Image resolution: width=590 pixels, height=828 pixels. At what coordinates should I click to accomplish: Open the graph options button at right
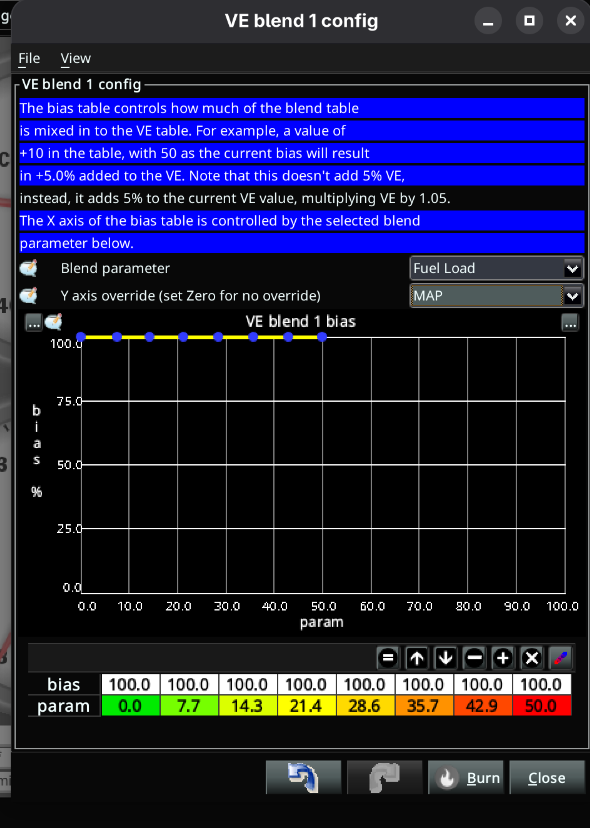(x=570, y=322)
